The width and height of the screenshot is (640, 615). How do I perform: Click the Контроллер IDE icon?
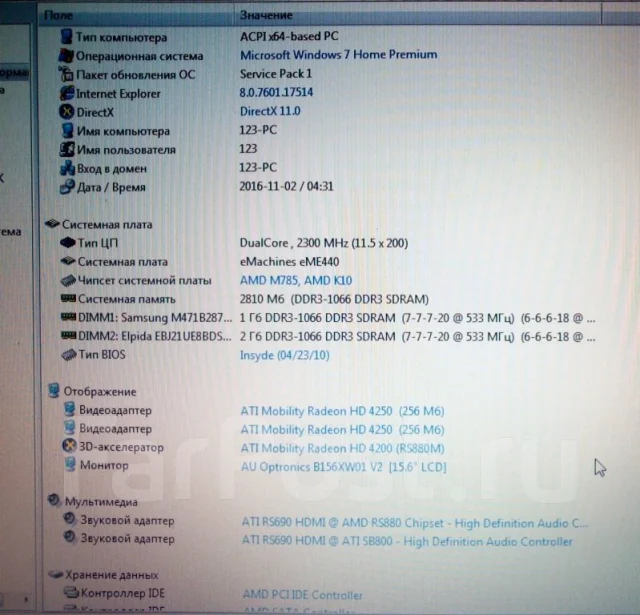coord(71,593)
